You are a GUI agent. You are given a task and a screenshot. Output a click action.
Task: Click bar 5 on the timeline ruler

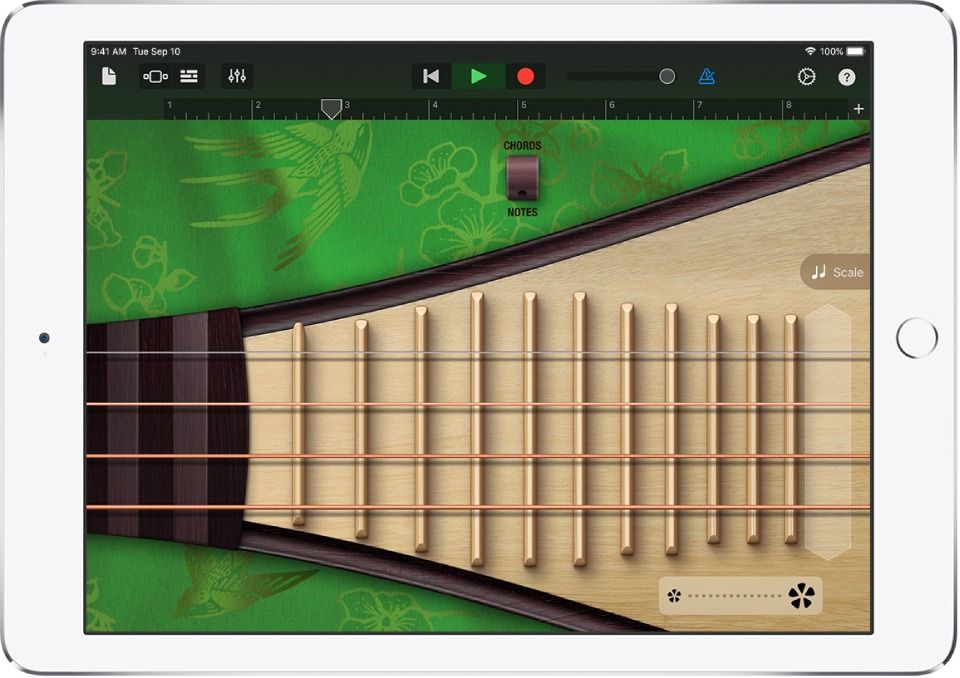pyautogui.click(x=522, y=107)
